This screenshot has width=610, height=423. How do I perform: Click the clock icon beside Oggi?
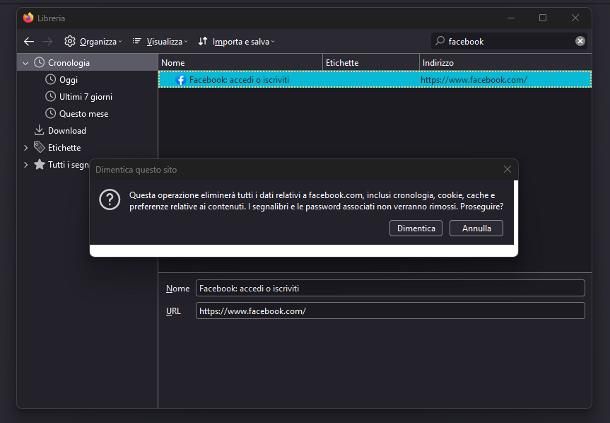(51, 79)
